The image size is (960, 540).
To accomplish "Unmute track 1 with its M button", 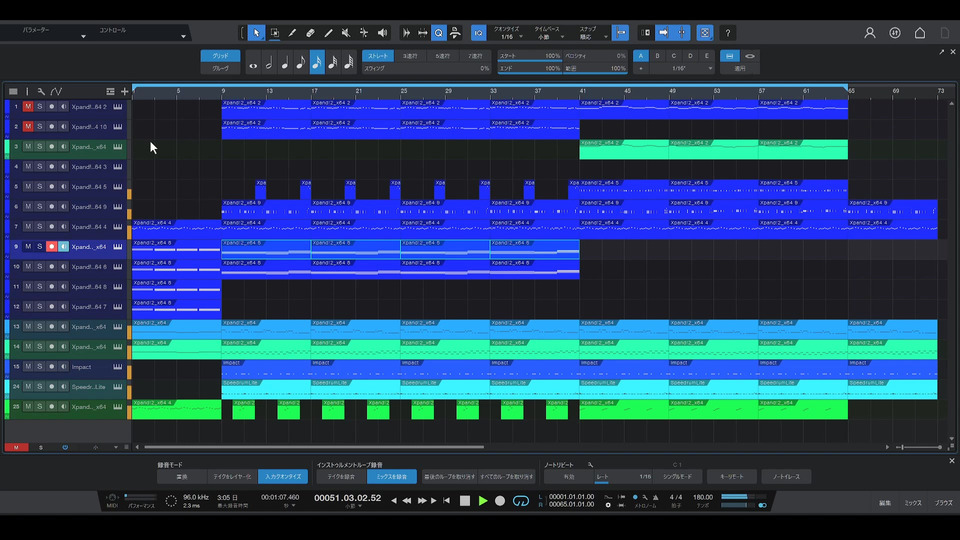I will pyautogui.click(x=28, y=106).
